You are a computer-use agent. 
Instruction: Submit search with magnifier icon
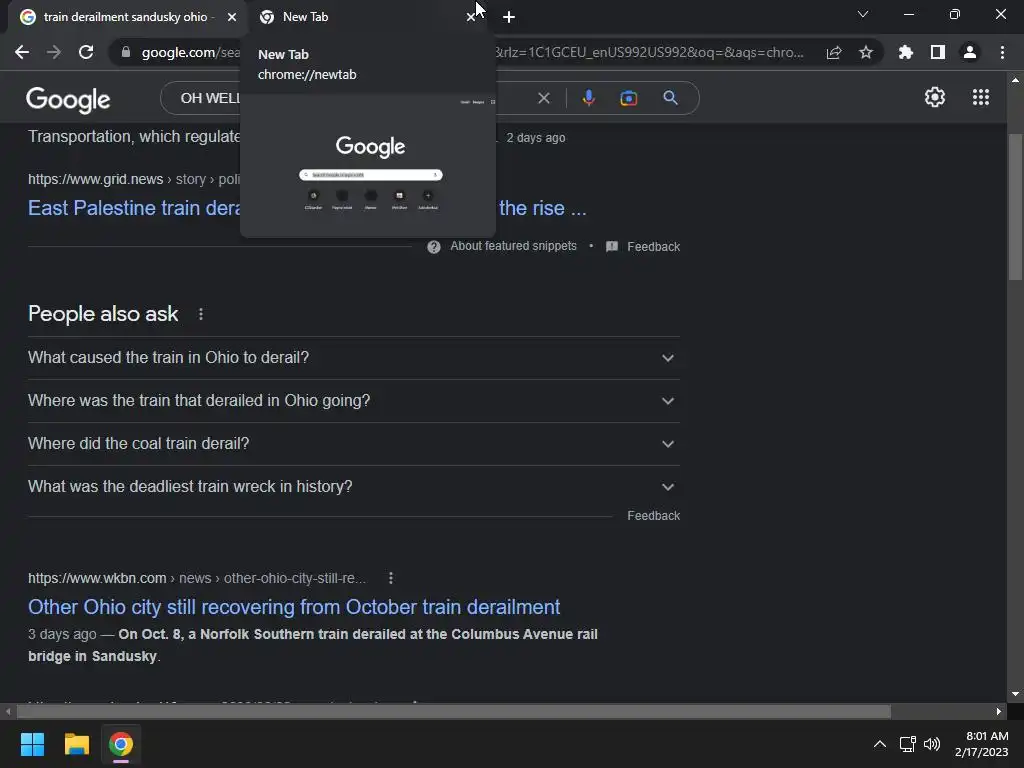pyautogui.click(x=670, y=98)
